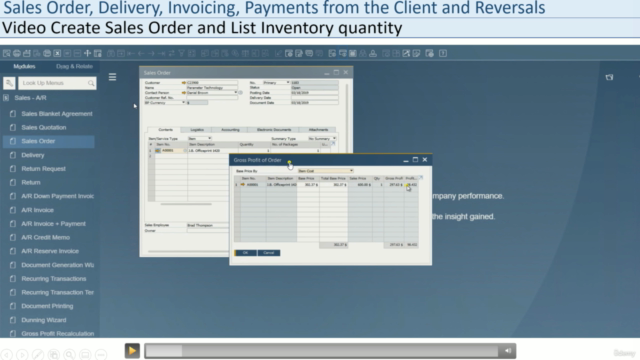Click the Sales Employee field Brad Thompson
Image resolution: width=640 pixels, height=360 pixels.
coord(208,225)
